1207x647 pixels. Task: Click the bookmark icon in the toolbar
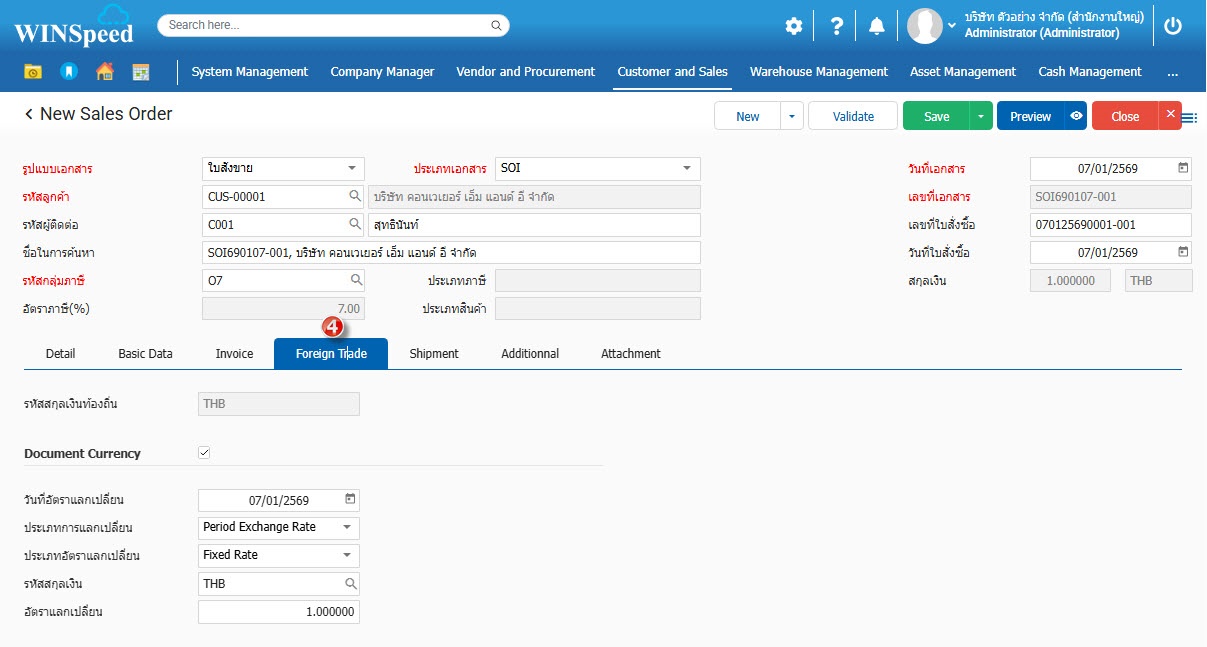coord(68,72)
